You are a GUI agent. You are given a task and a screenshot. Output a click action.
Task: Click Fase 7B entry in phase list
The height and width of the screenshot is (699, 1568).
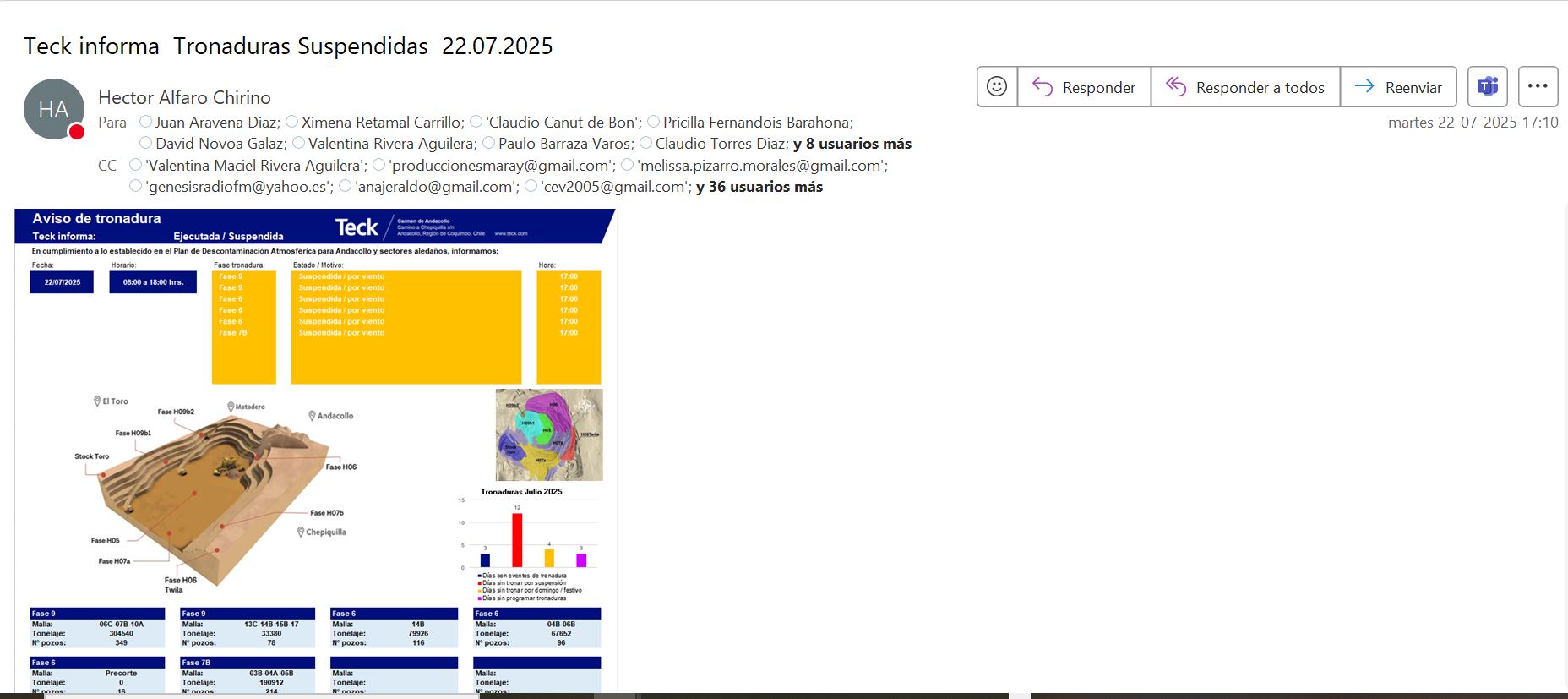[233, 333]
